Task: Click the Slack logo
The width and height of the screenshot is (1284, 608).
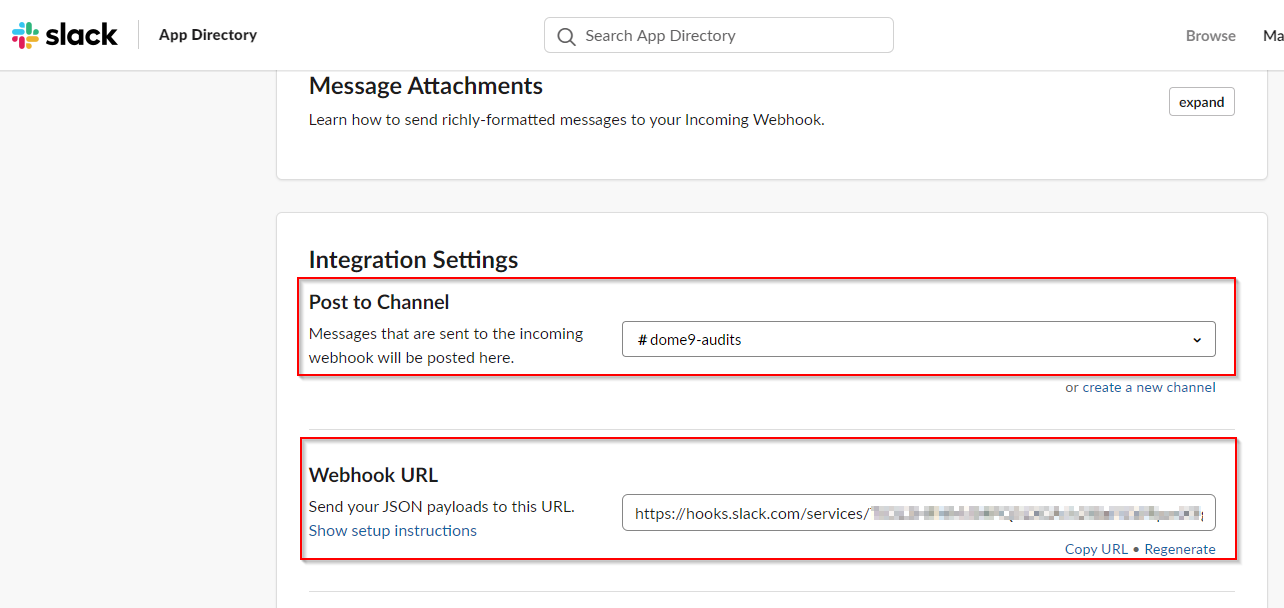Action: point(65,35)
